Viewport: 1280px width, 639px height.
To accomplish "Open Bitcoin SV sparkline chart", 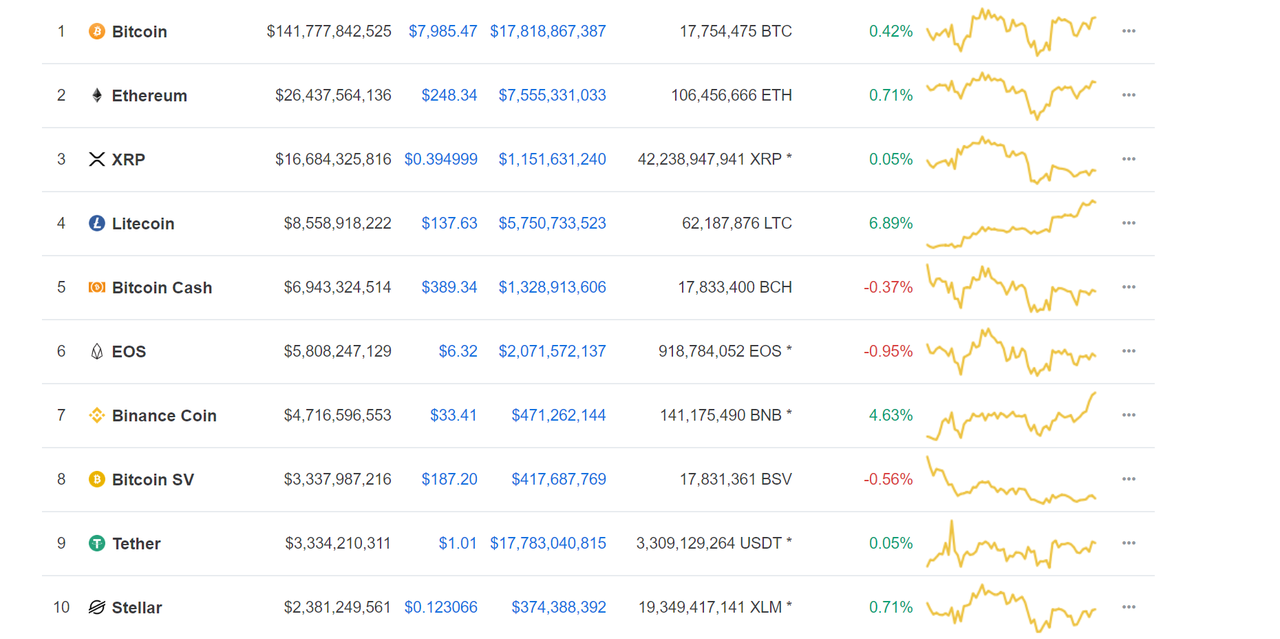I will point(1011,479).
